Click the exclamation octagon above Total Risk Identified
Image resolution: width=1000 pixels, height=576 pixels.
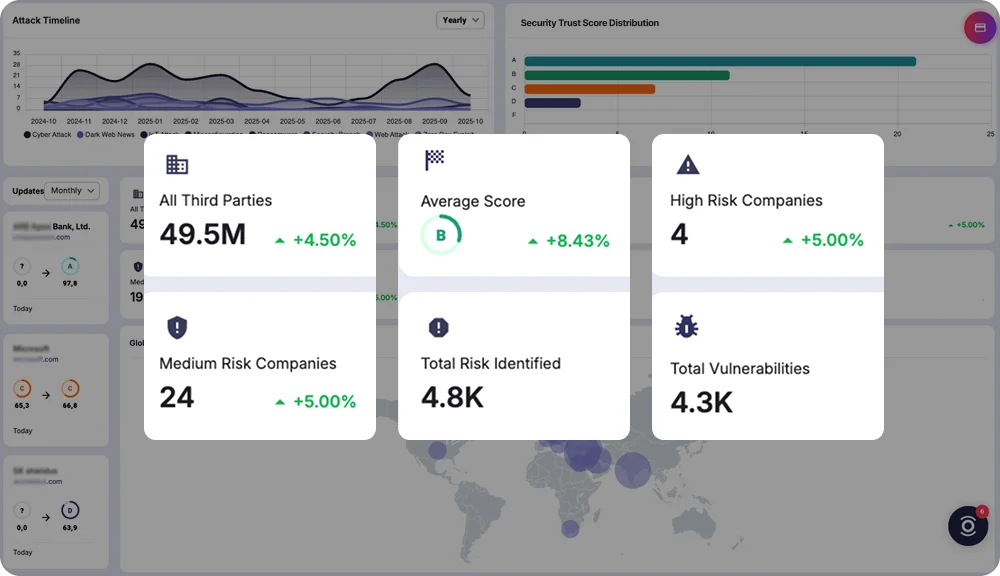(x=439, y=327)
